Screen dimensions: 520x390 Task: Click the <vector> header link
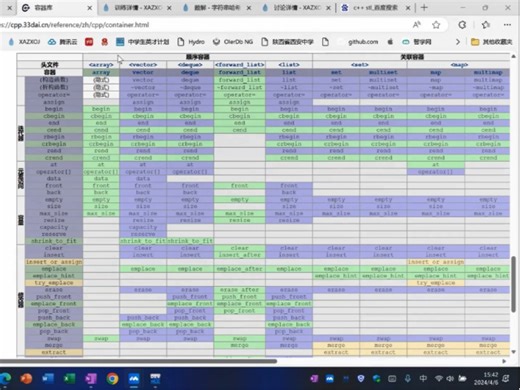point(143,65)
